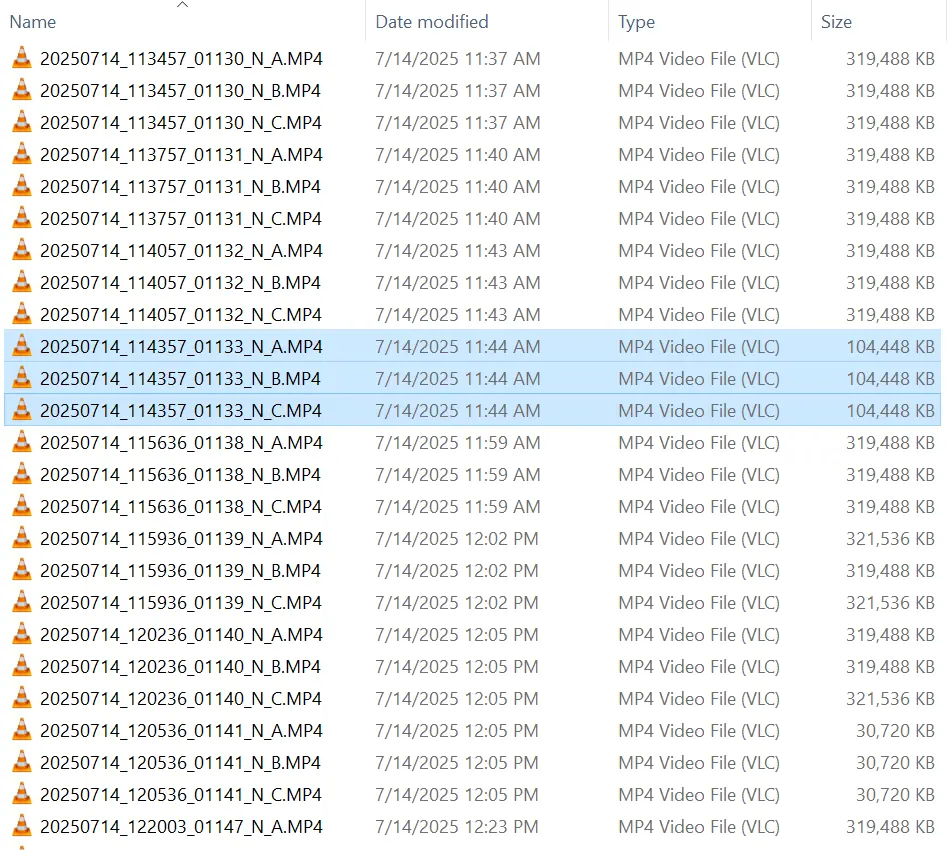Click VLC icon of 20250714_120536_01141_N_C.MP4
This screenshot has height=850, width=949.
point(22,795)
